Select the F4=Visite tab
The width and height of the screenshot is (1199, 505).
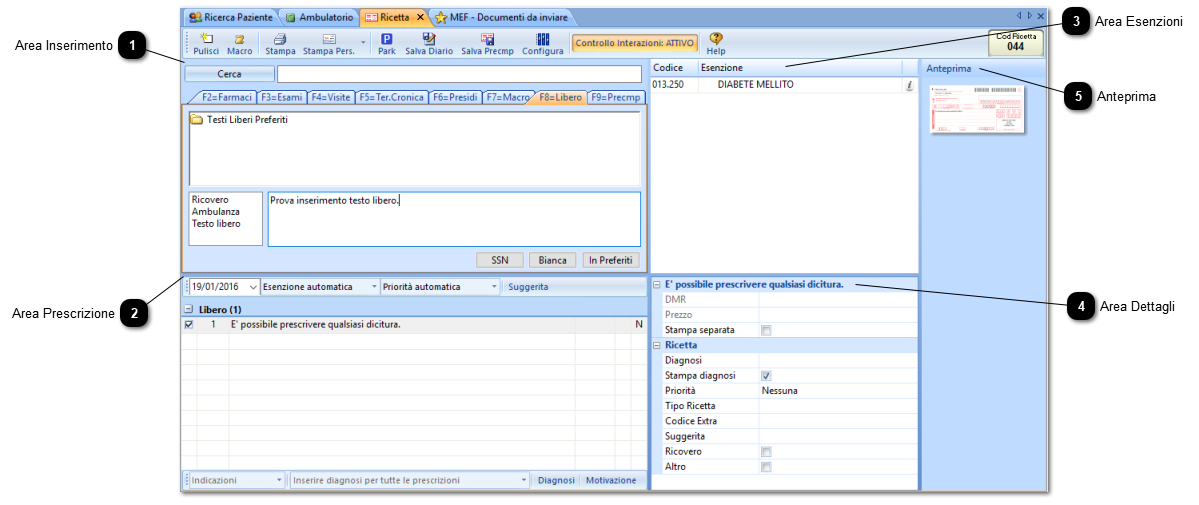tap(331, 97)
